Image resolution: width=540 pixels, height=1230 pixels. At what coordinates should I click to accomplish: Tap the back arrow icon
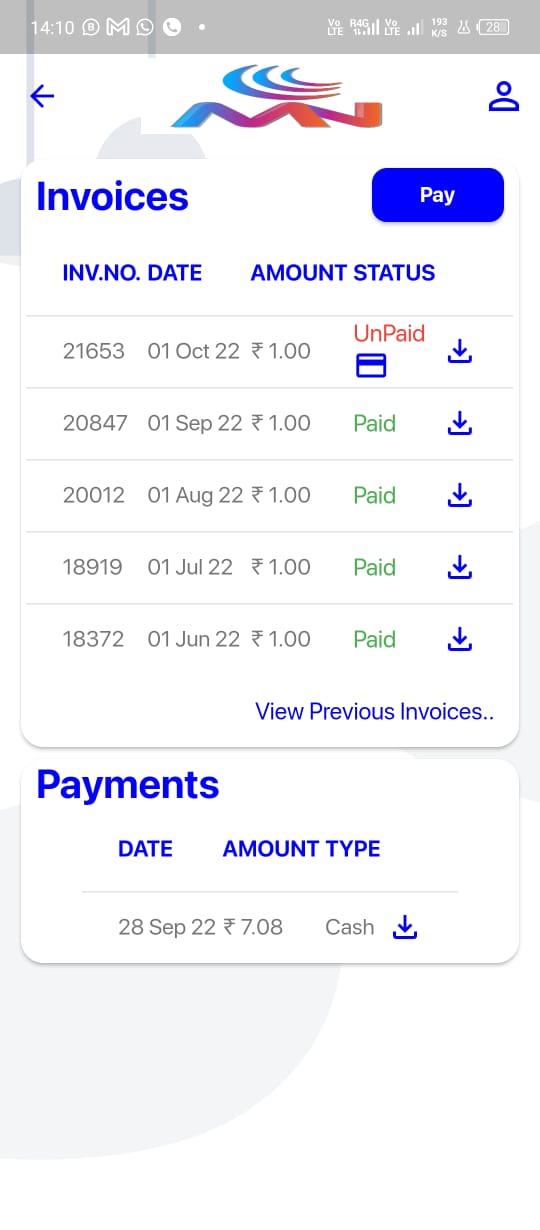[x=42, y=96]
